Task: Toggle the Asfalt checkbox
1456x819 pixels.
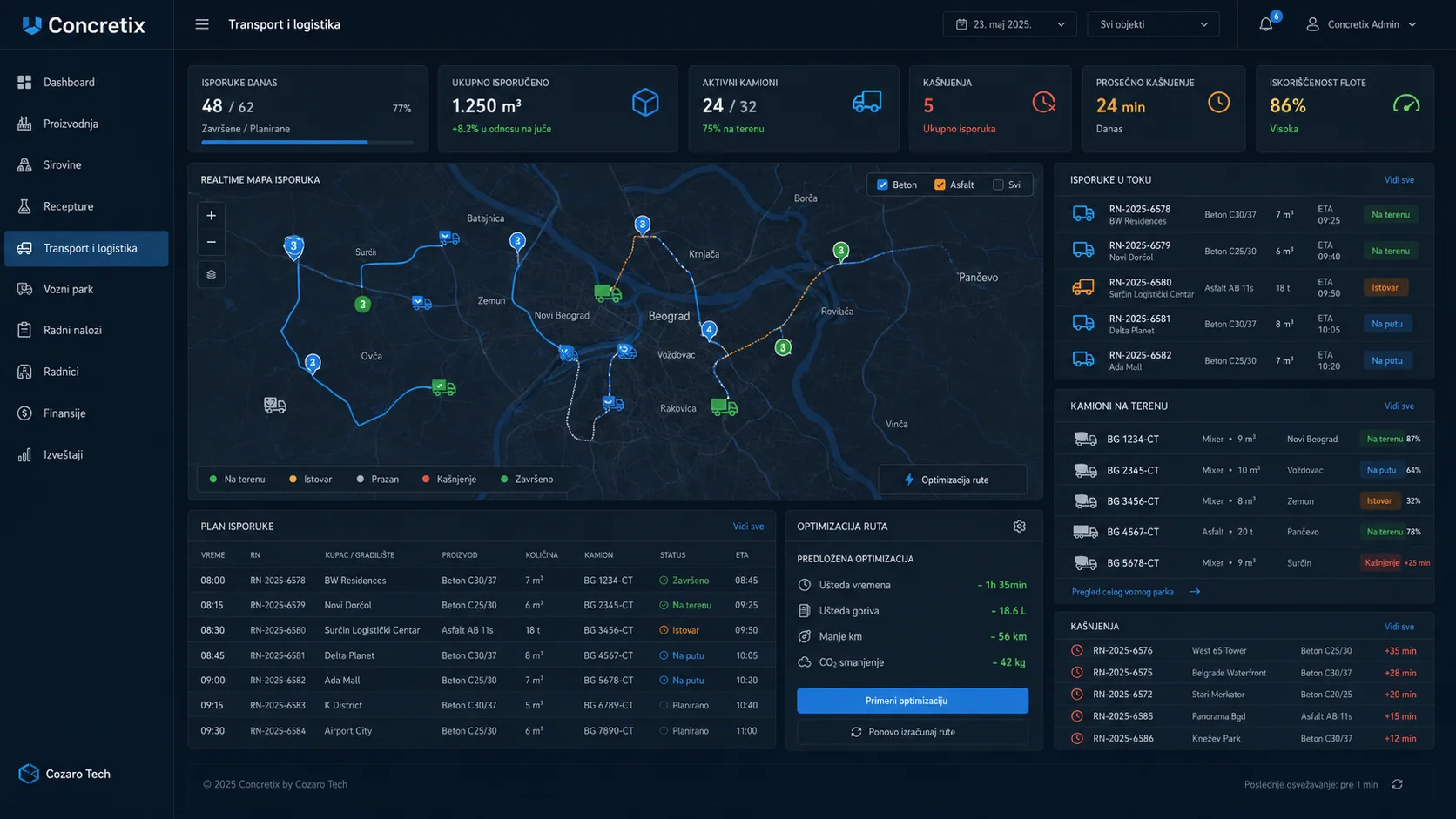Action: pyautogui.click(x=940, y=185)
